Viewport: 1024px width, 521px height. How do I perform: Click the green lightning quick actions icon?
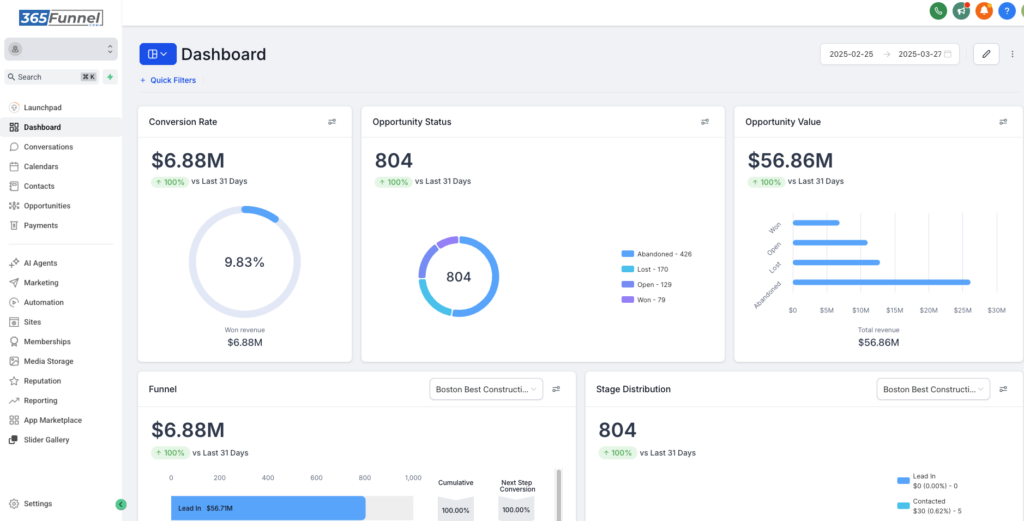(110, 77)
